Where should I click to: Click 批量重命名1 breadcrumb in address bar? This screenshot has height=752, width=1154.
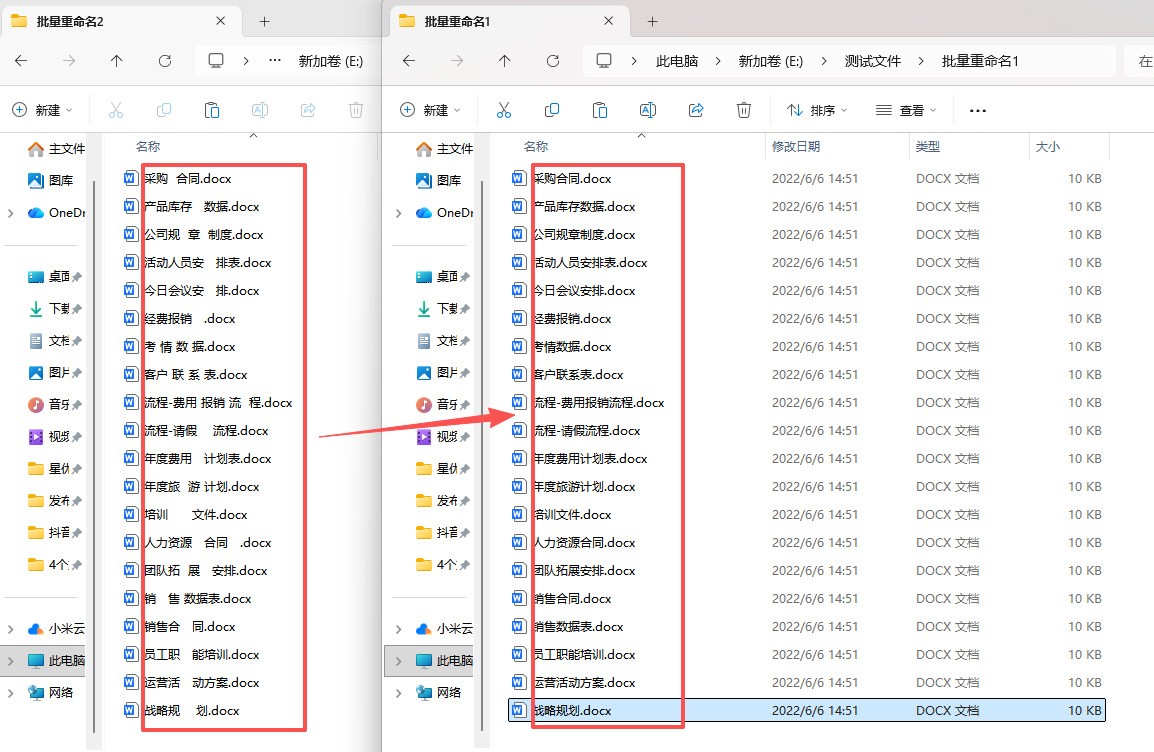coord(980,61)
